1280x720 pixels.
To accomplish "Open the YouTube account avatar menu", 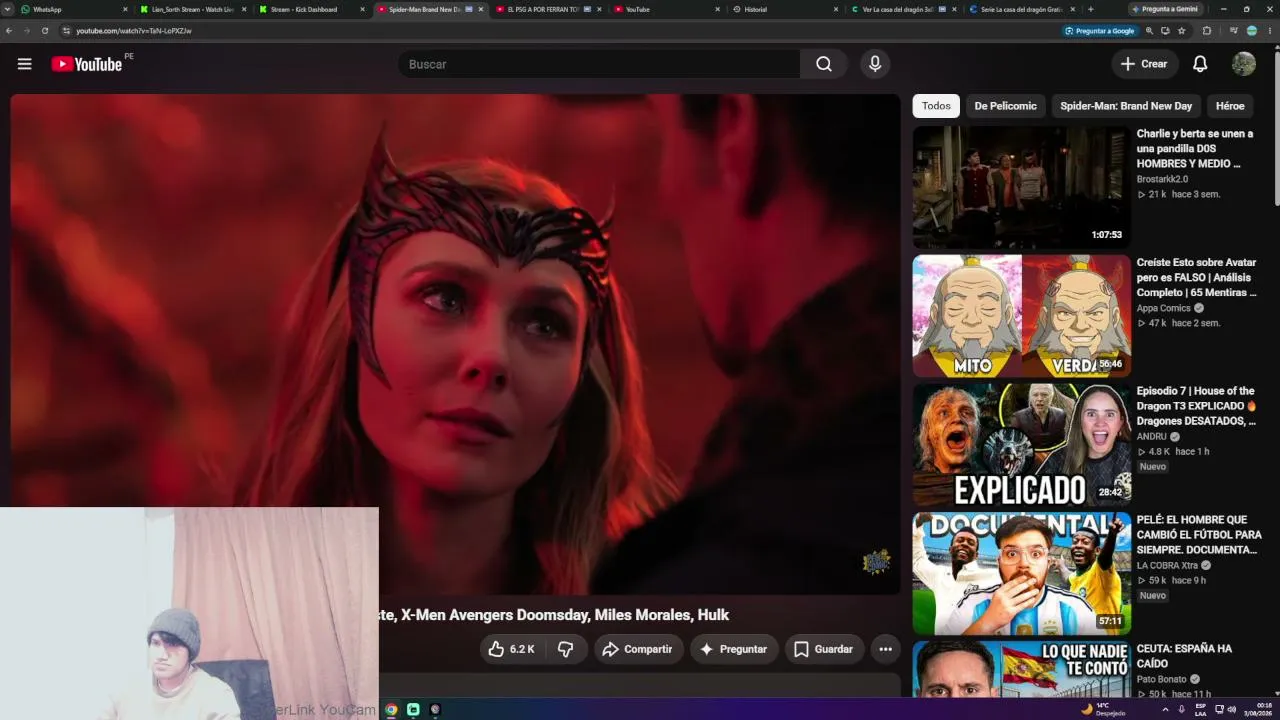I will tap(1244, 64).
